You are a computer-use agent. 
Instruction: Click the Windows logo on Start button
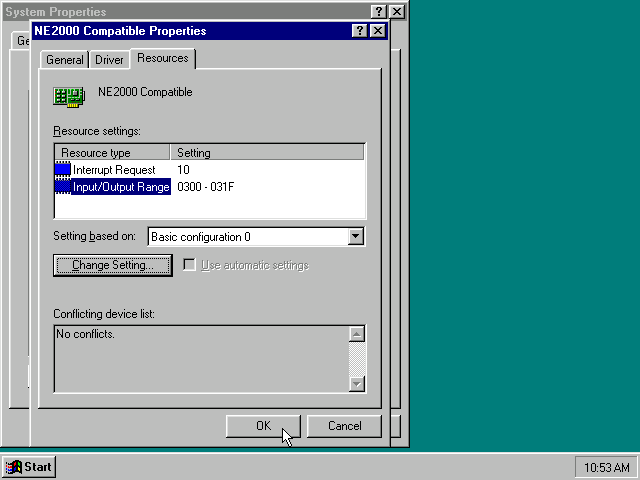tap(13, 467)
